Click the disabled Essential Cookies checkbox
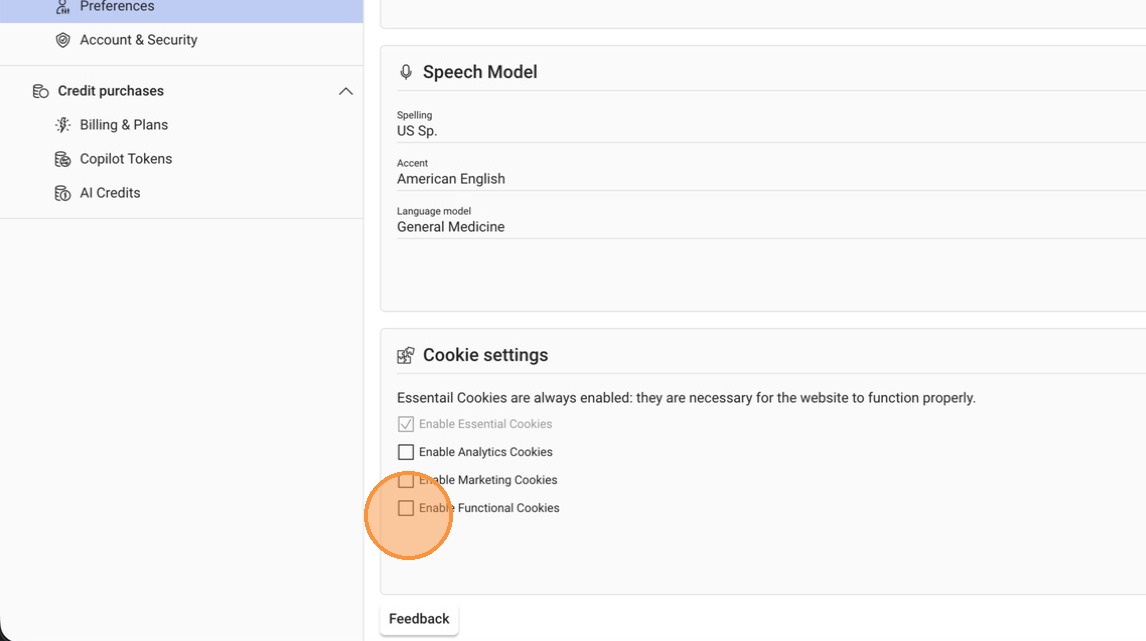Image resolution: width=1146 pixels, height=641 pixels. (x=406, y=424)
